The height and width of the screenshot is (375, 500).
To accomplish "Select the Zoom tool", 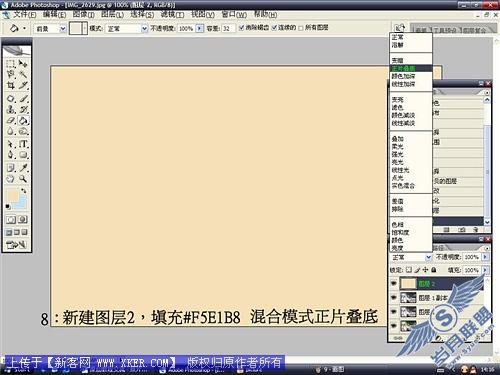I will tap(23, 179).
